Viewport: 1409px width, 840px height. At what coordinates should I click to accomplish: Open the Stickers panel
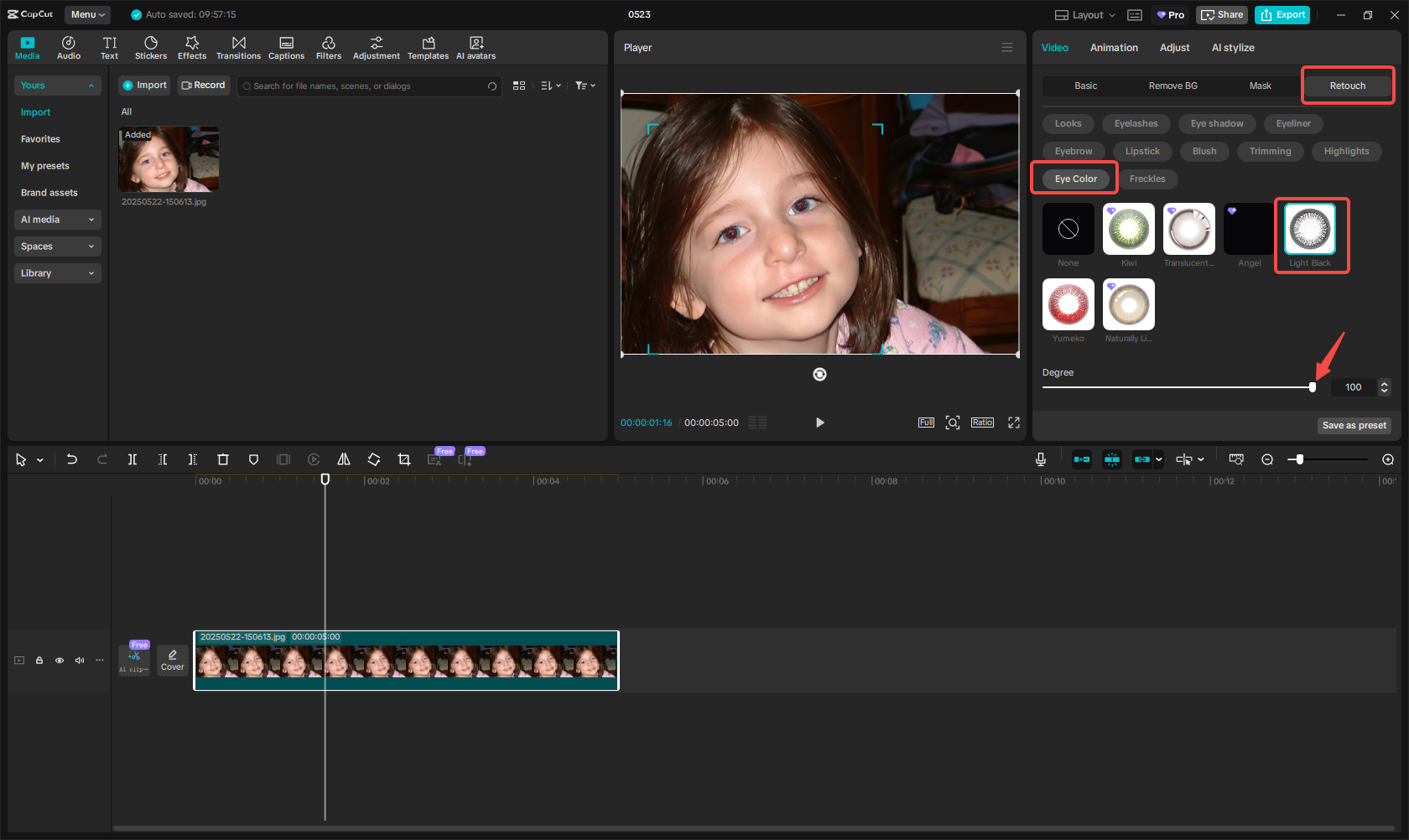(x=151, y=48)
